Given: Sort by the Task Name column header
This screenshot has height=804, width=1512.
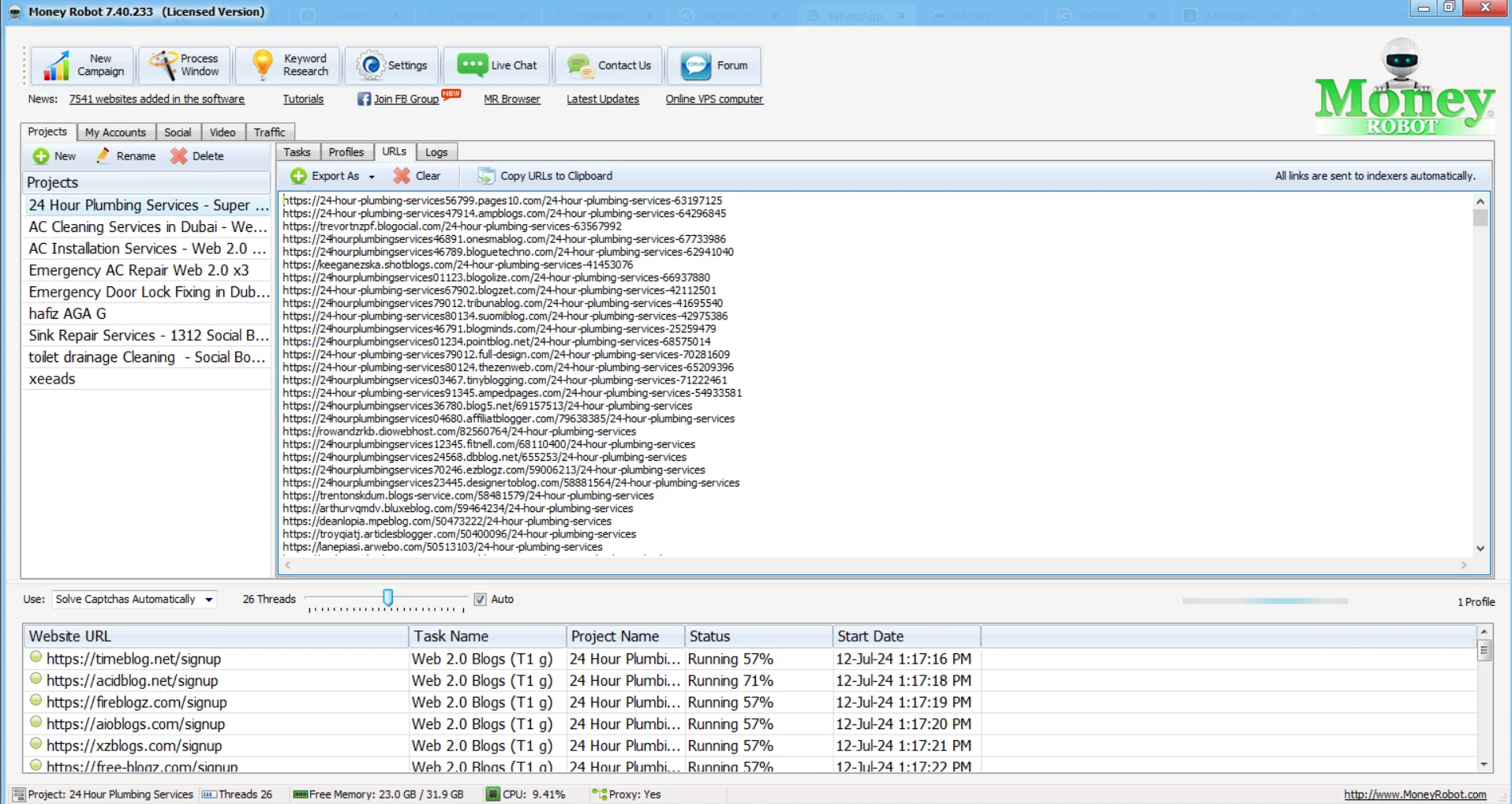Looking at the screenshot, I should click(x=488, y=636).
